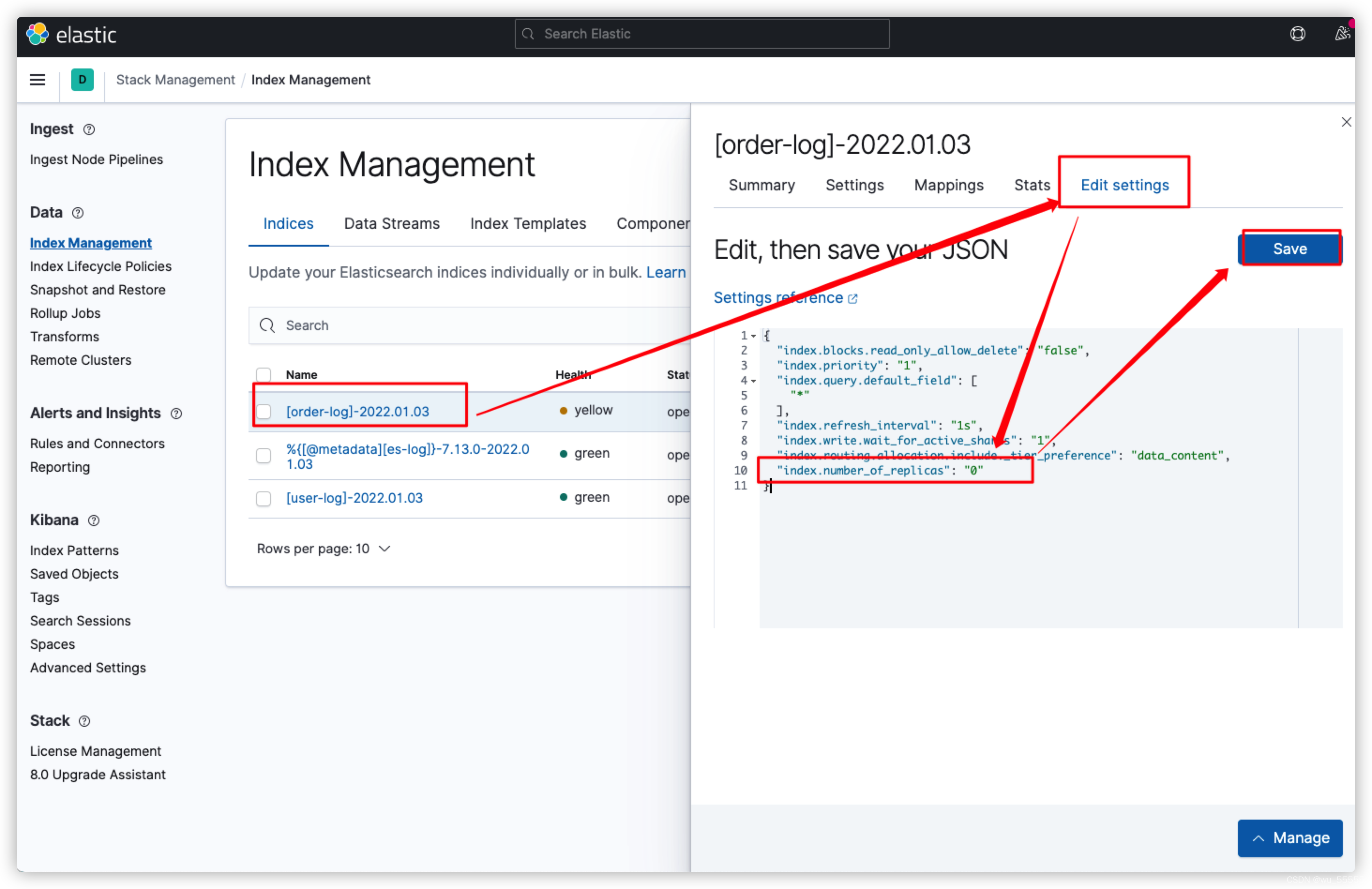Click the Stack section help icon
The image size is (1372, 889).
pos(84,721)
